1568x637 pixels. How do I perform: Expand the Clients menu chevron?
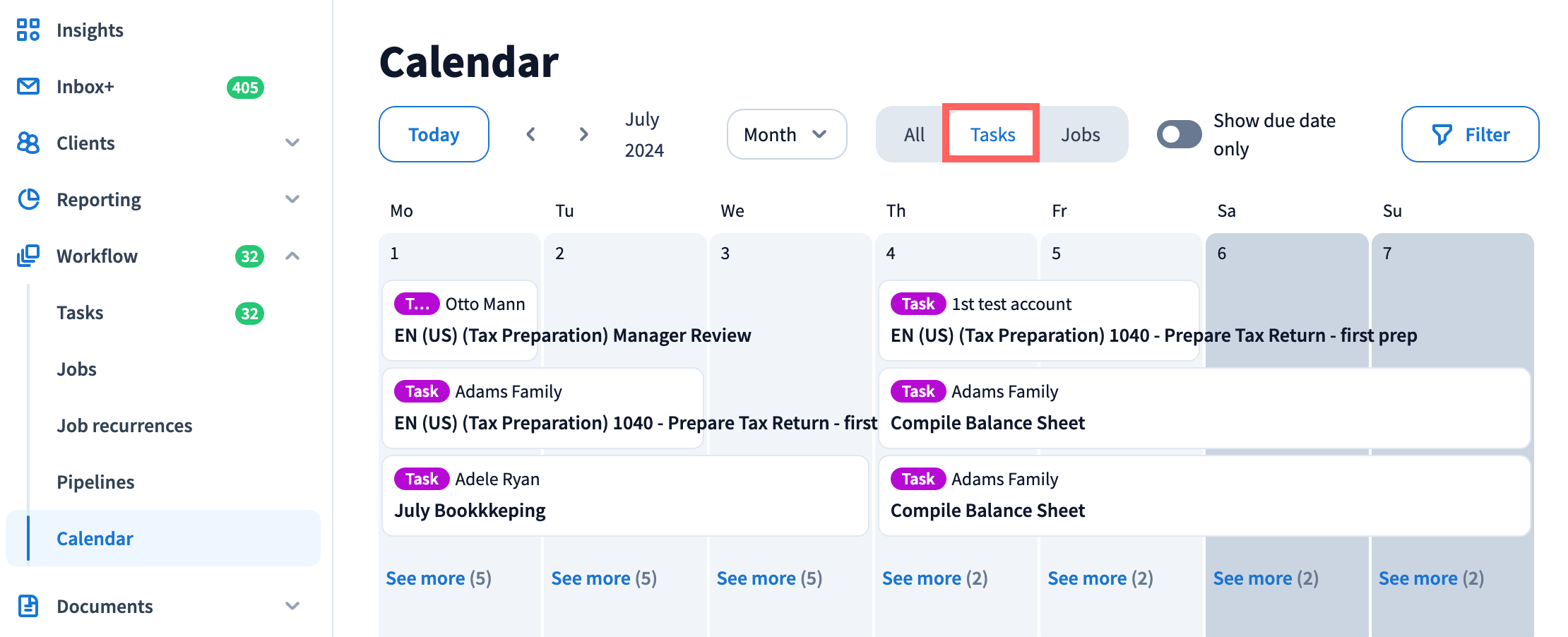click(292, 143)
